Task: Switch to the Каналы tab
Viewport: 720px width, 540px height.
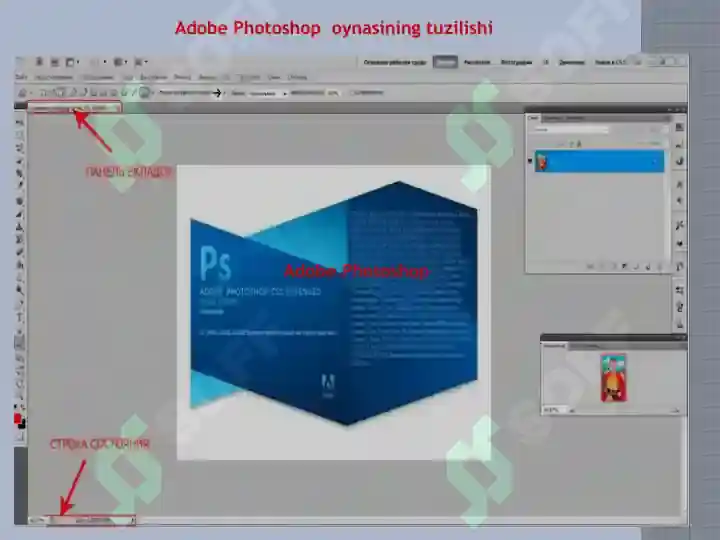Action: tap(553, 118)
